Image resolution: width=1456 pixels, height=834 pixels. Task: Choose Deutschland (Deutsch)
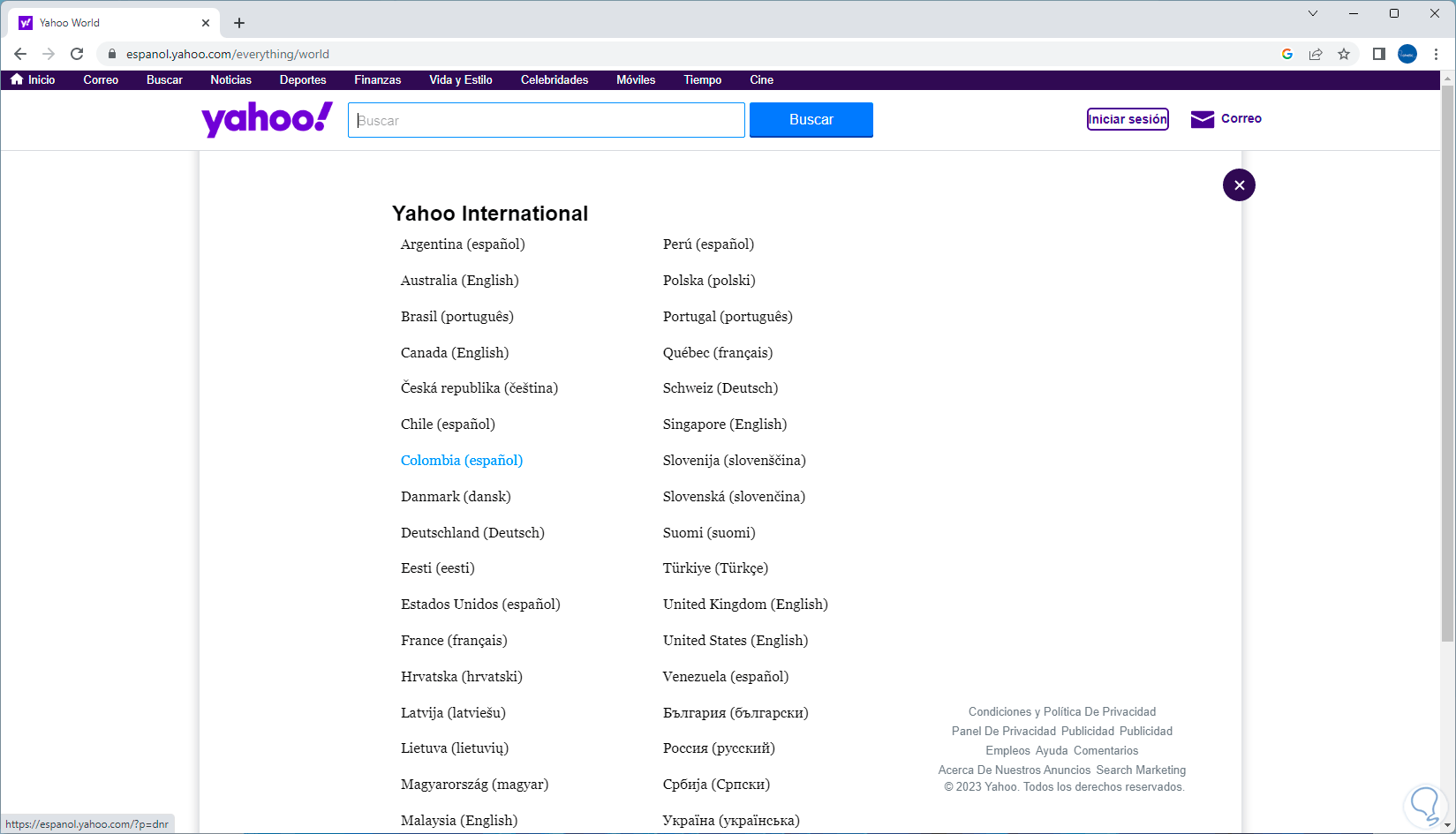(472, 533)
